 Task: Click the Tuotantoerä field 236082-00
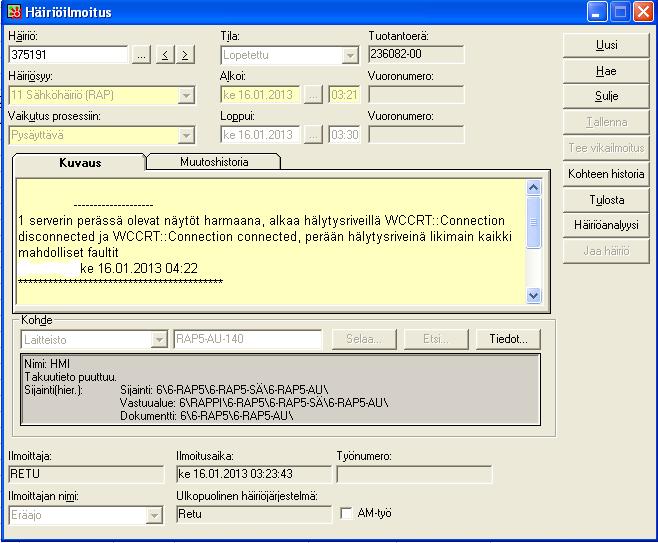(416, 54)
